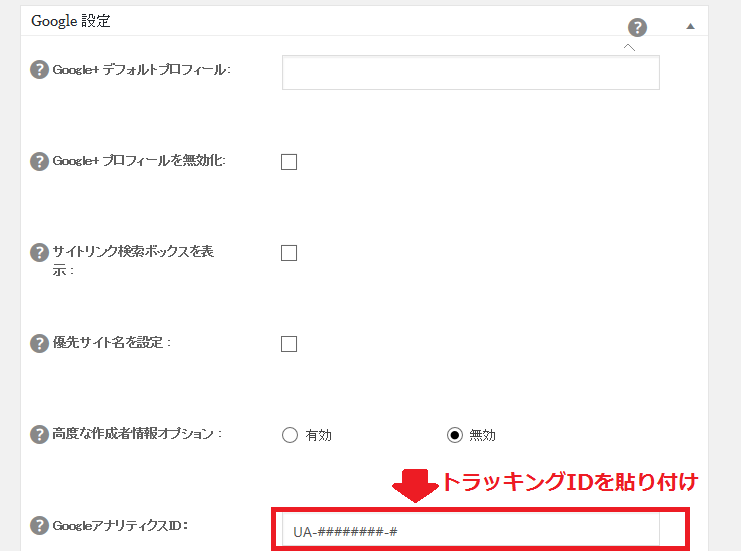This screenshot has width=741, height=551.
Task: Show help for サイトリンク検索ボックスを表示
Action: pyautogui.click(x=39, y=252)
